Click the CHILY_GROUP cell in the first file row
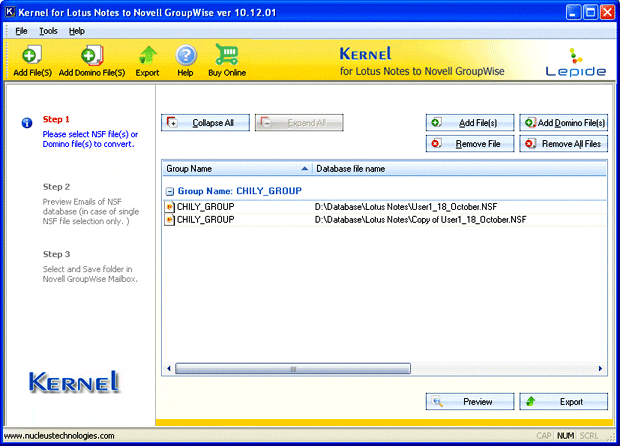 point(206,207)
